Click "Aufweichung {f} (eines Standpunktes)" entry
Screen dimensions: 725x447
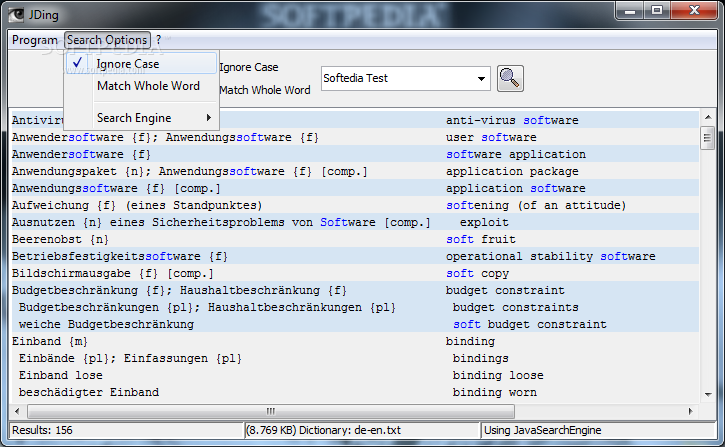(x=137, y=205)
